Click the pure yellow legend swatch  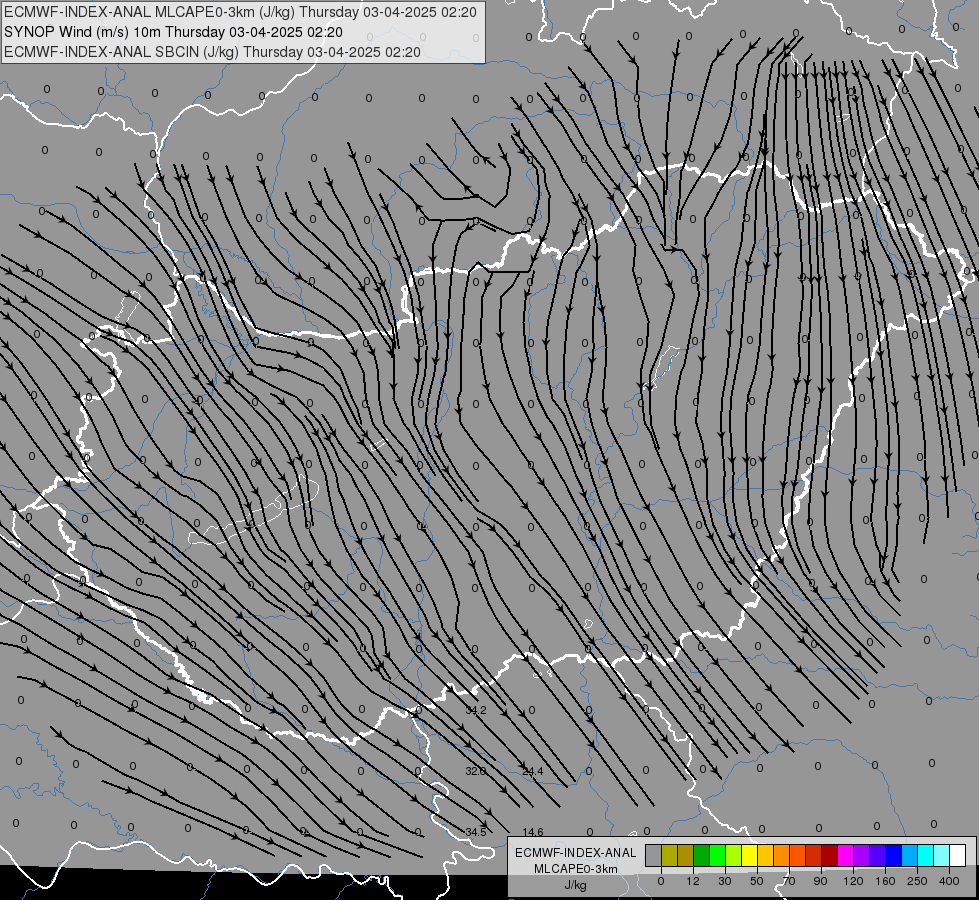750,855
